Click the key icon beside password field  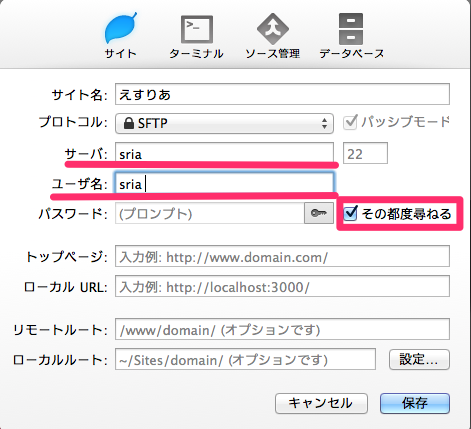(319, 213)
